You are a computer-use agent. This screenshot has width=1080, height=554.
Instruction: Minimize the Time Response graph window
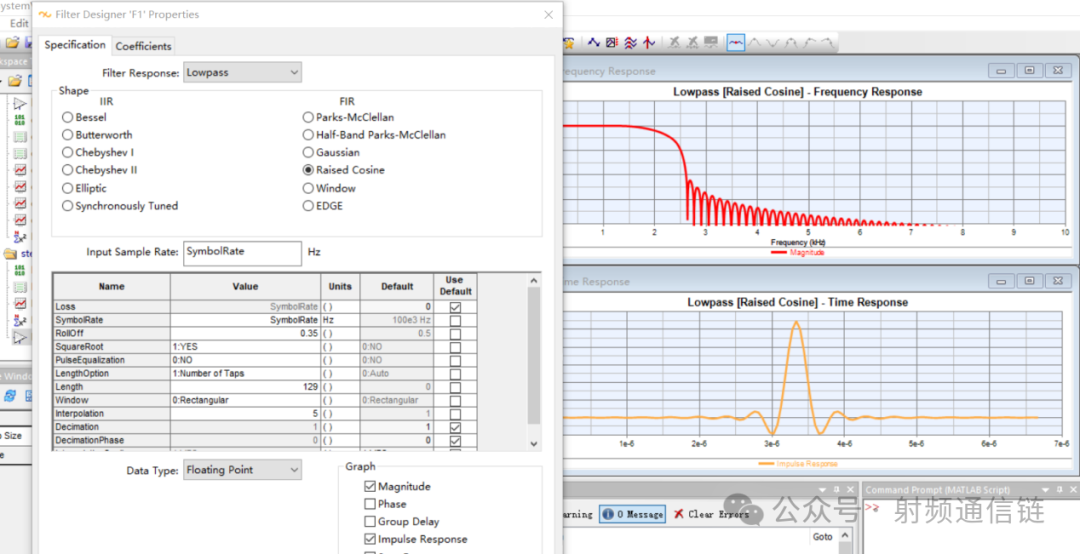pos(1001,281)
